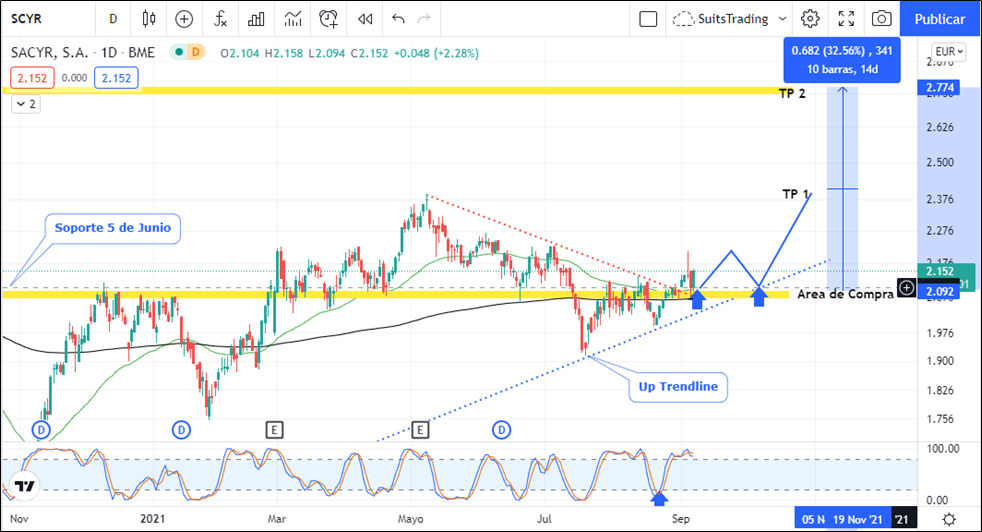Open the layout selector square icon
This screenshot has height=532, width=982.
(x=648, y=18)
